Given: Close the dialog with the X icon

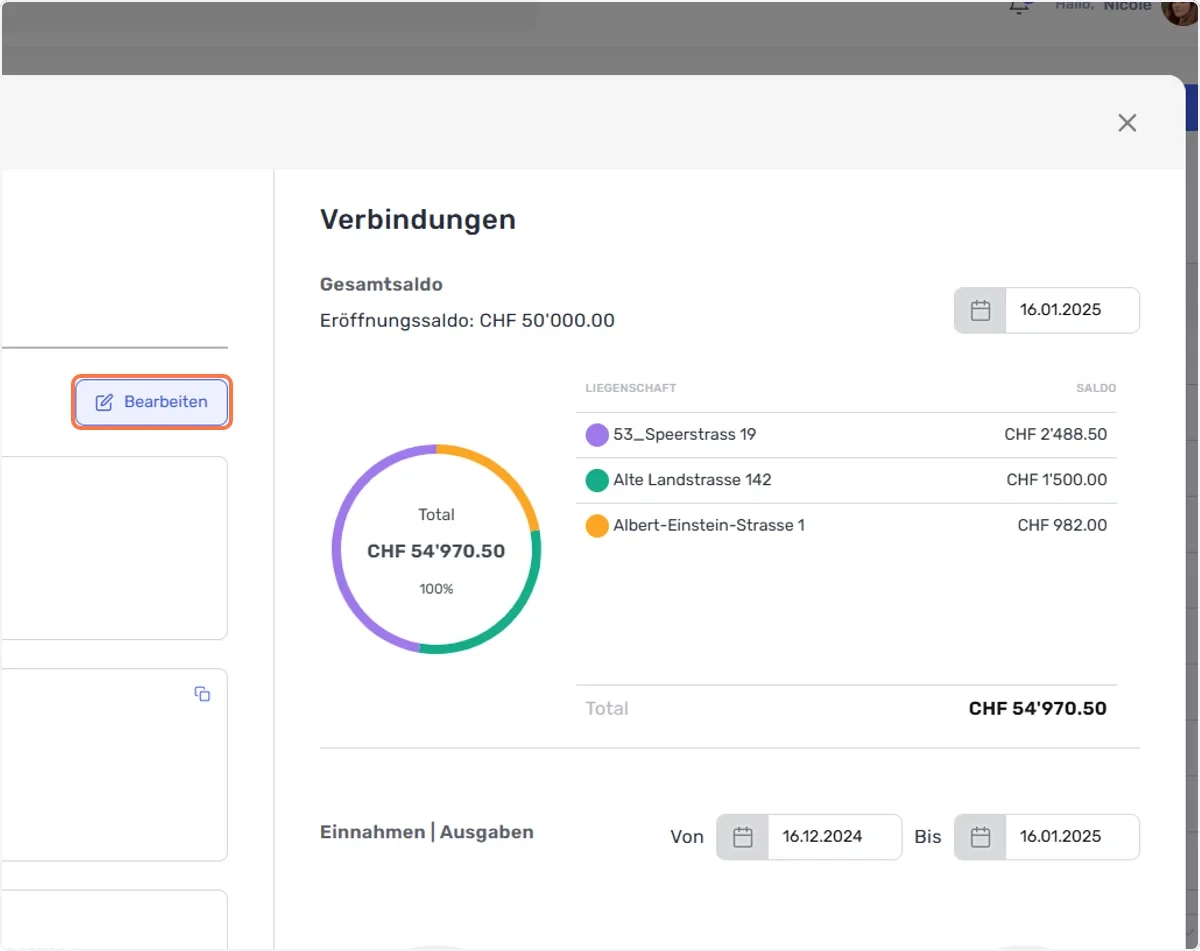Looking at the screenshot, I should tap(1127, 123).
